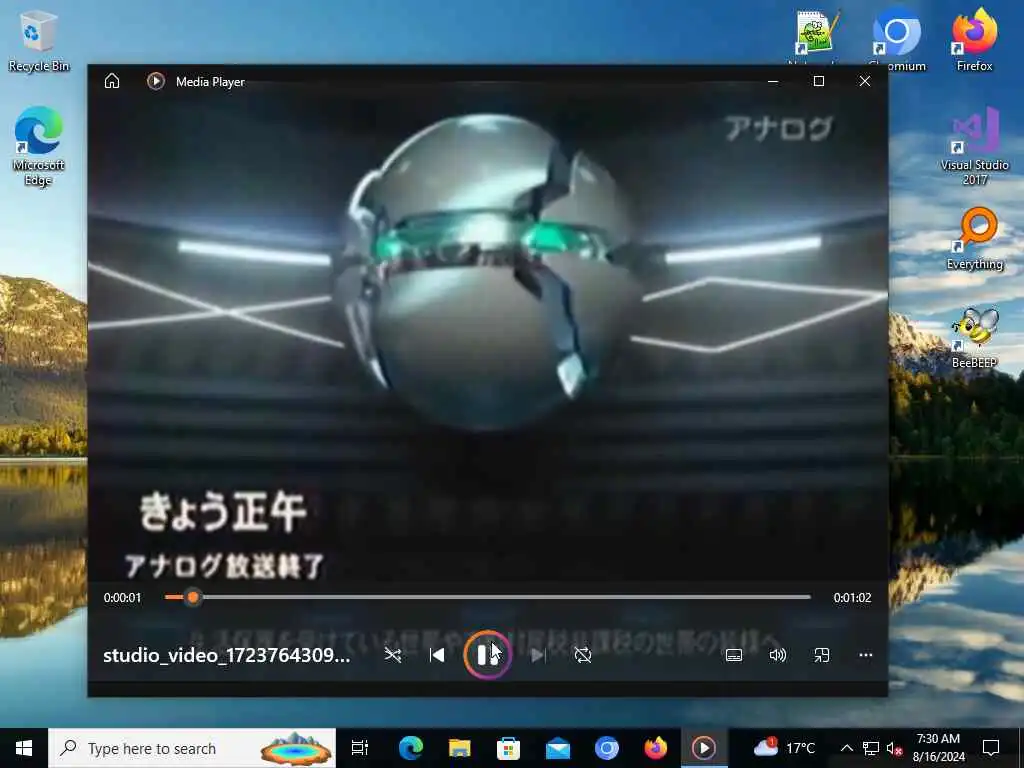1024x768 pixels.
Task: Select the Everything desktop shortcut
Action: (x=974, y=239)
